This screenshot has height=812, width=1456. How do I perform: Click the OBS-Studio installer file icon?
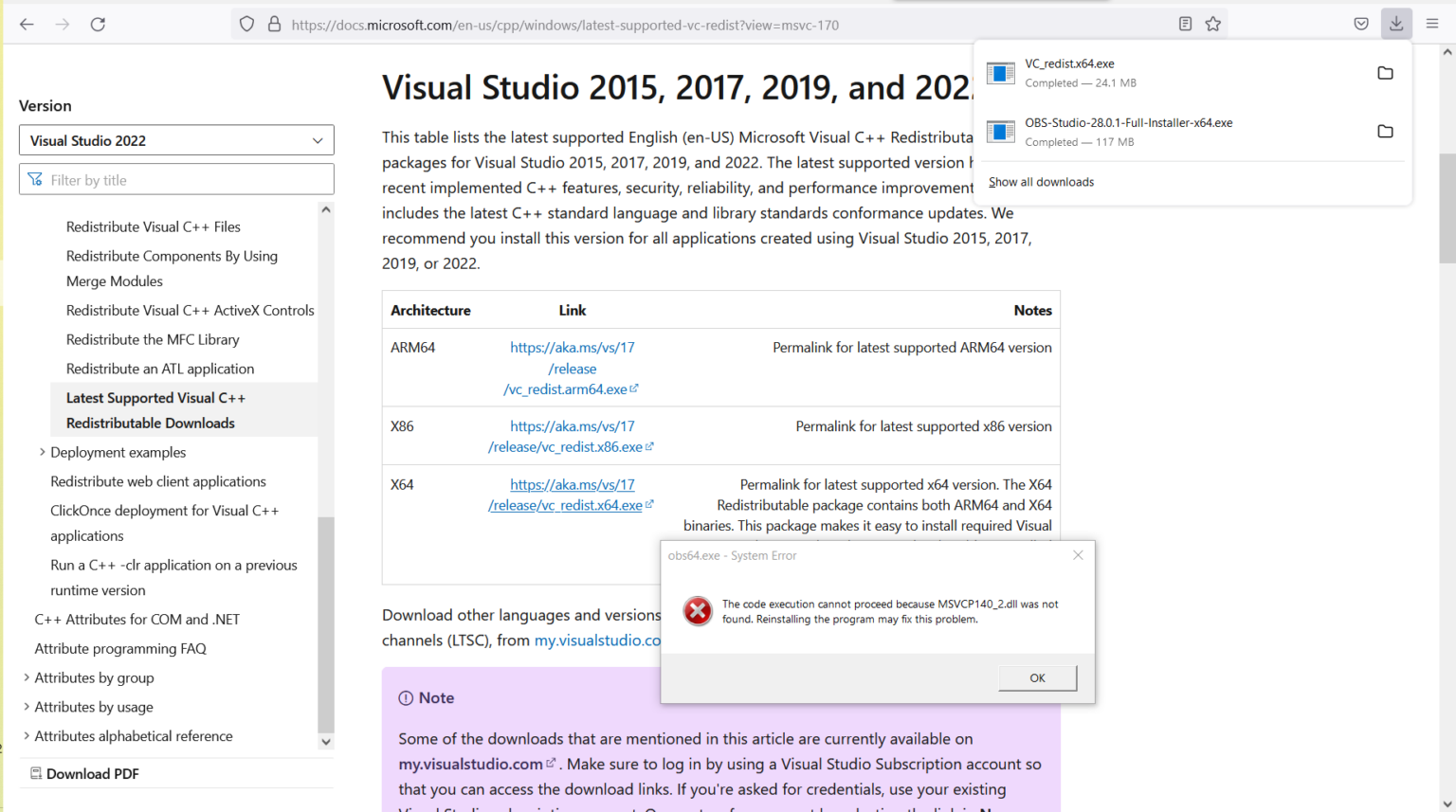click(x=1001, y=132)
